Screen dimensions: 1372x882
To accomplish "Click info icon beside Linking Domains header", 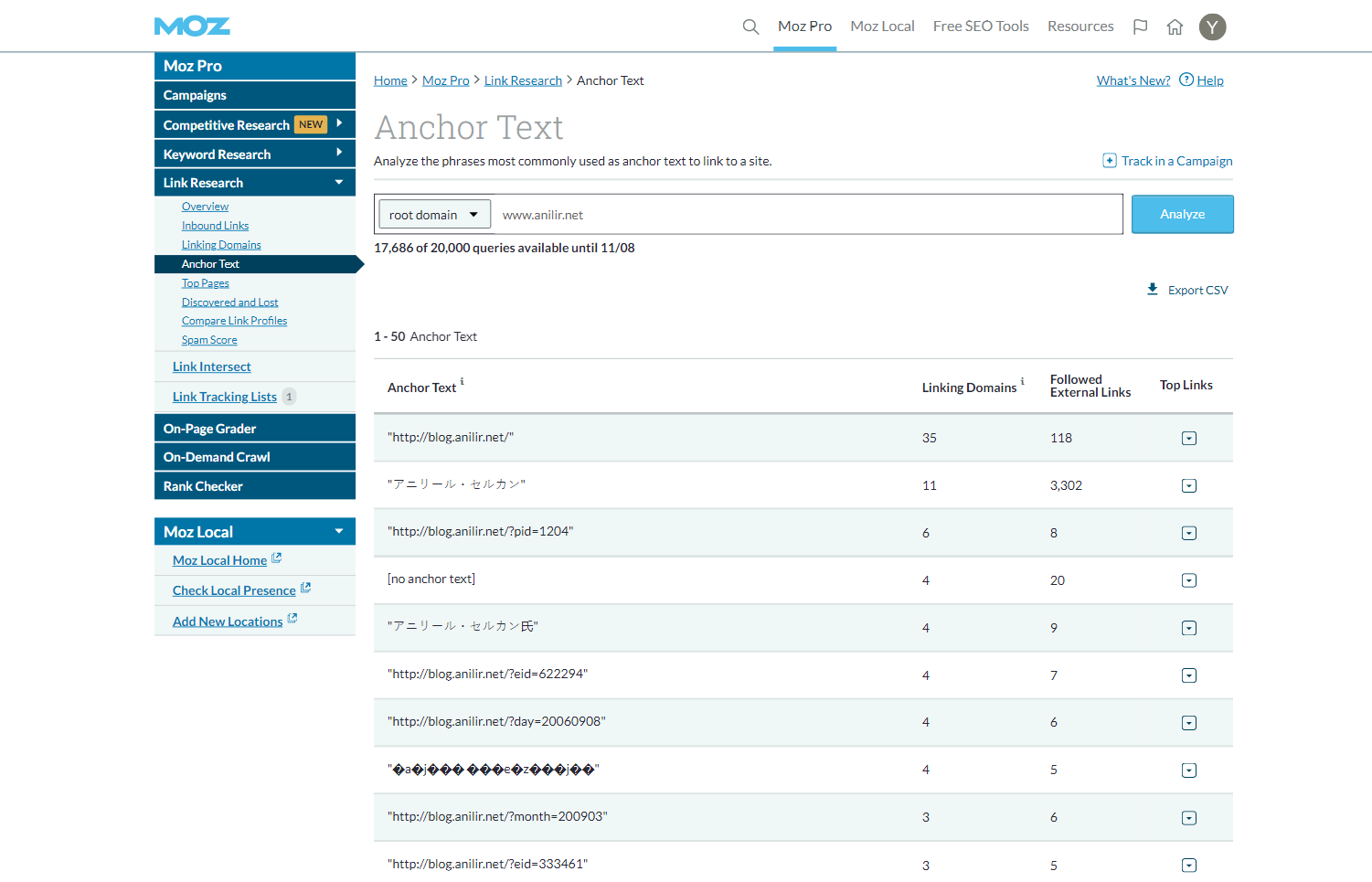I will (1022, 381).
